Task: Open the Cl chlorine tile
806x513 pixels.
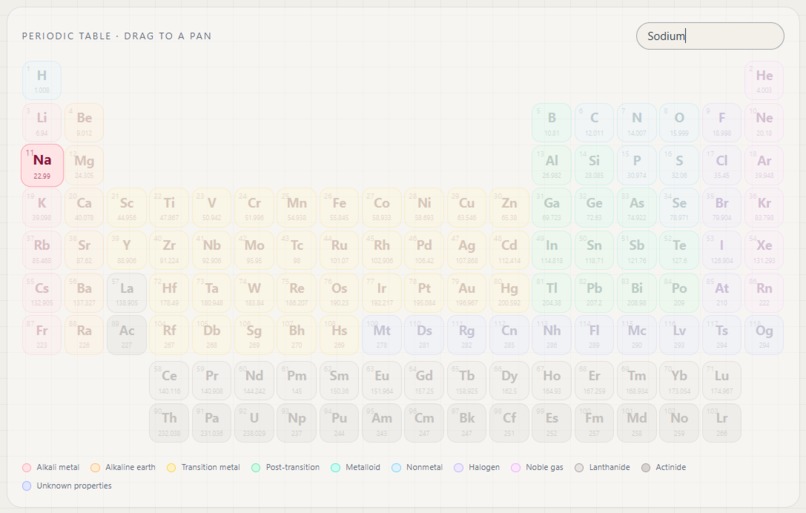Action: pyautogui.click(x=722, y=166)
